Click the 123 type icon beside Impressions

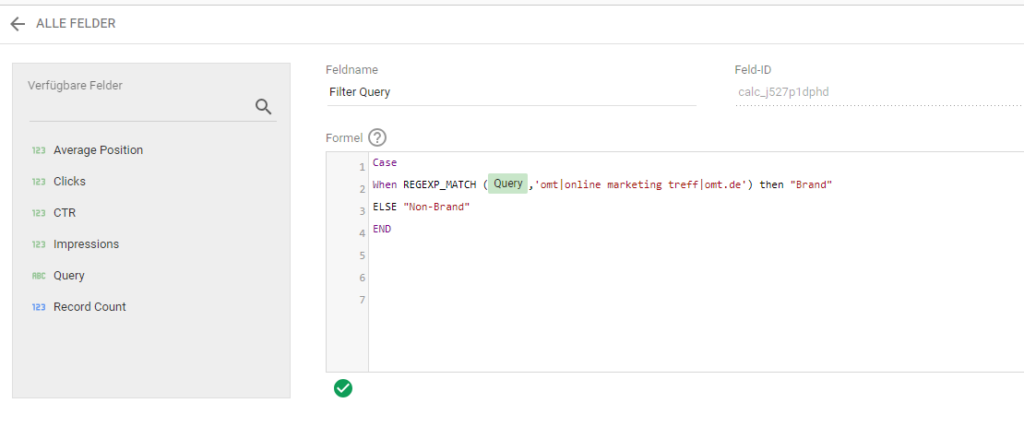coord(39,244)
